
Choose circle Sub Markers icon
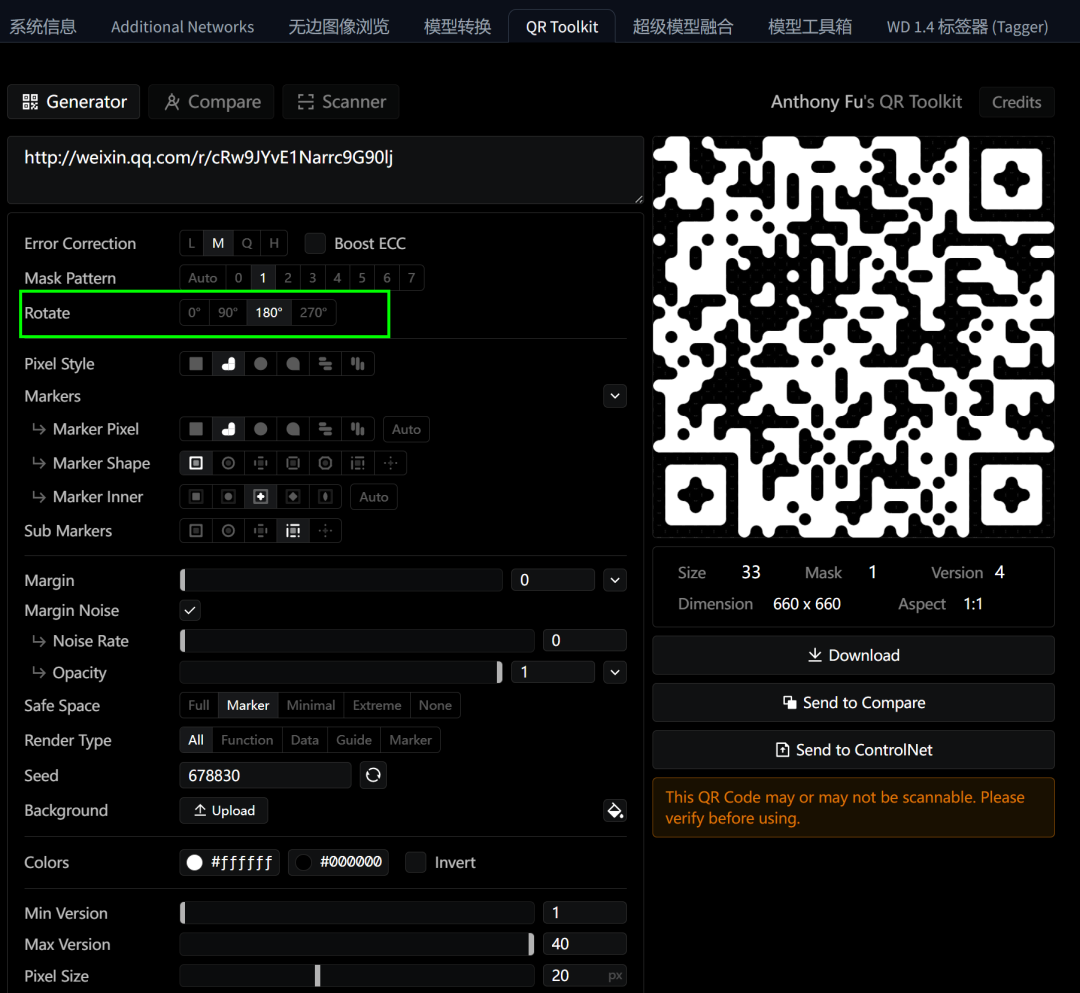[228, 531]
